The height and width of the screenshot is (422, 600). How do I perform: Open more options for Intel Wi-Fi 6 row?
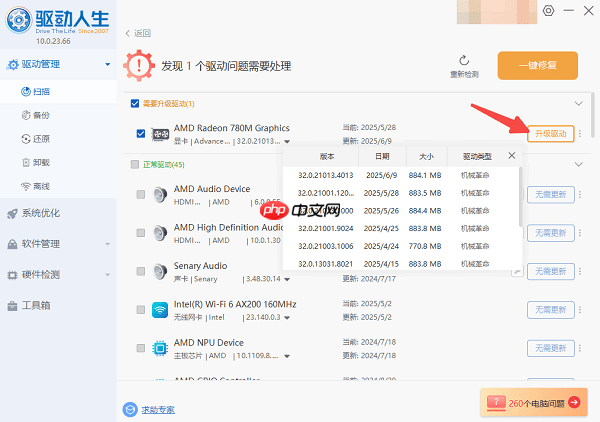pyautogui.click(x=580, y=310)
